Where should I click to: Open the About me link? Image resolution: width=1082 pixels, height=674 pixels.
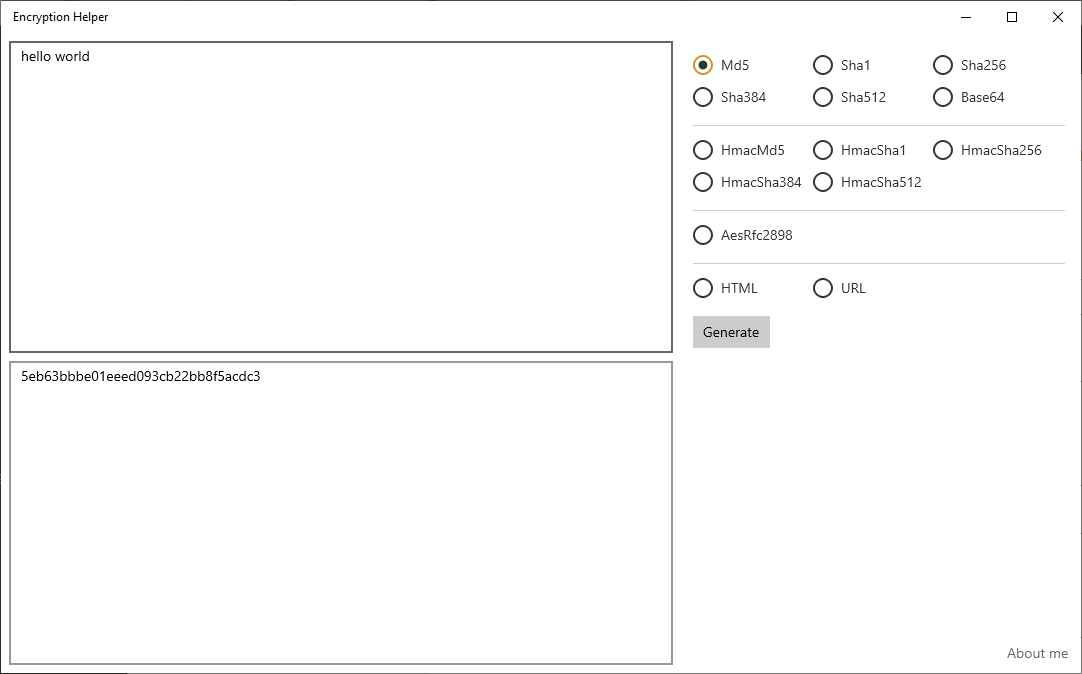pos(1037,653)
